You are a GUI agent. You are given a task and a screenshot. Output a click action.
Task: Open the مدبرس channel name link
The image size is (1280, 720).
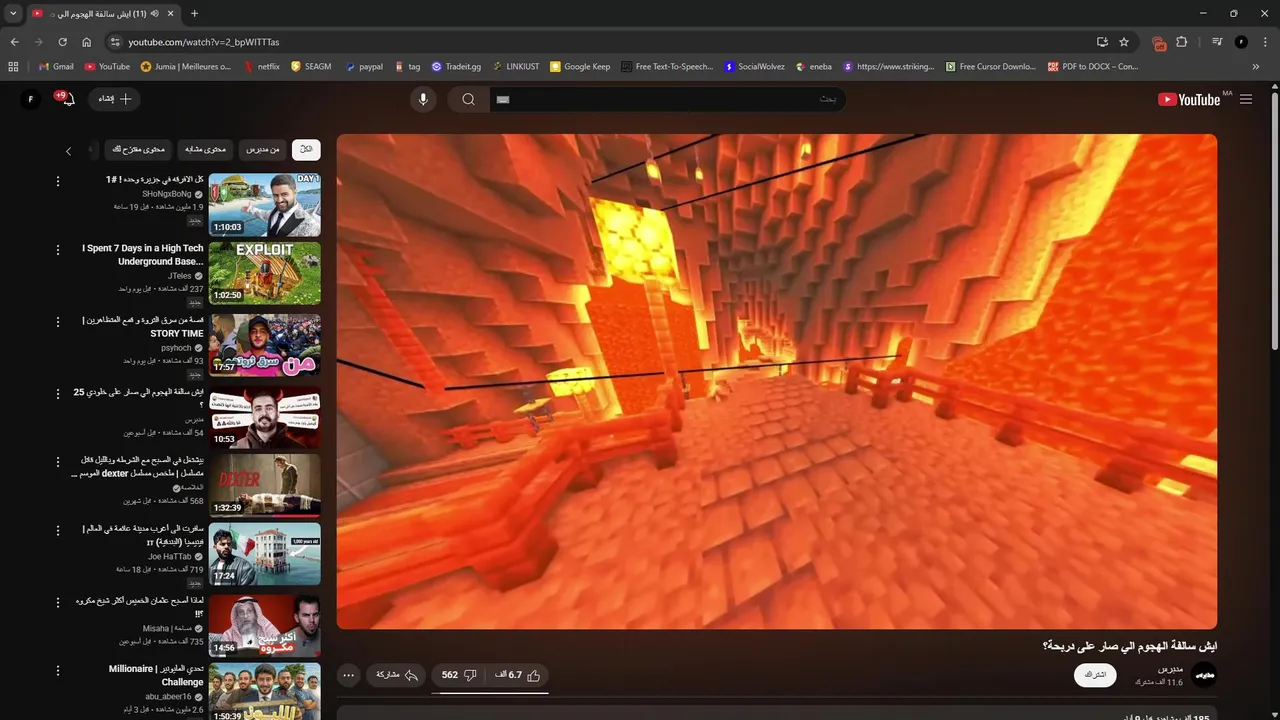(x=1170, y=668)
